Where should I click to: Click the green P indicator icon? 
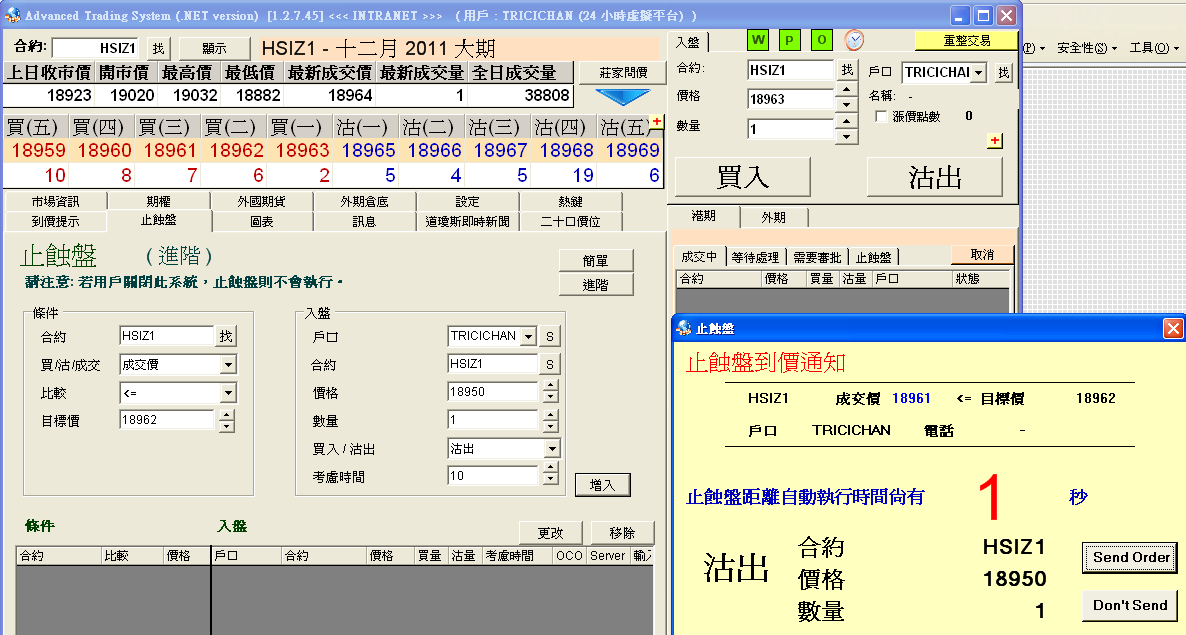tap(790, 40)
